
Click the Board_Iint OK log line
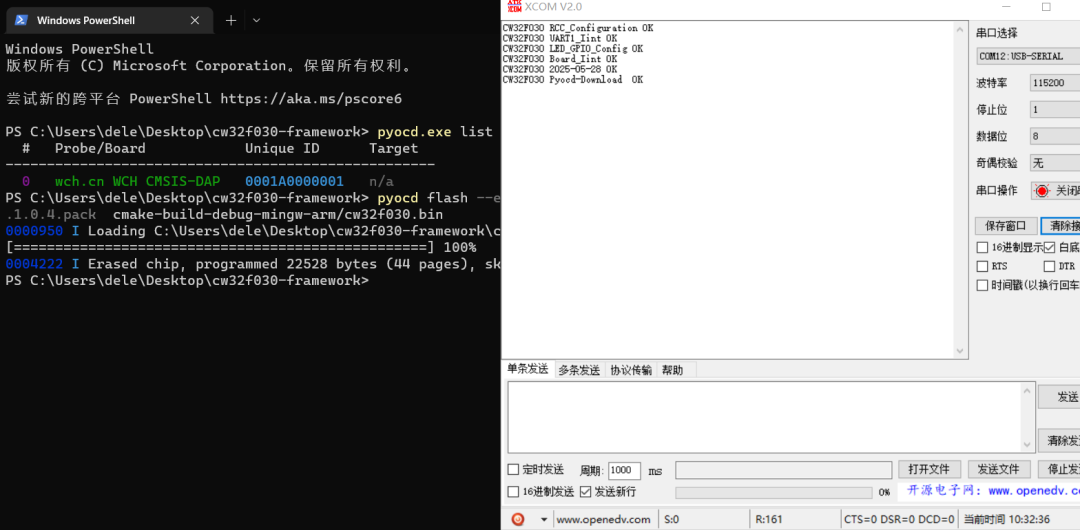pos(560,59)
